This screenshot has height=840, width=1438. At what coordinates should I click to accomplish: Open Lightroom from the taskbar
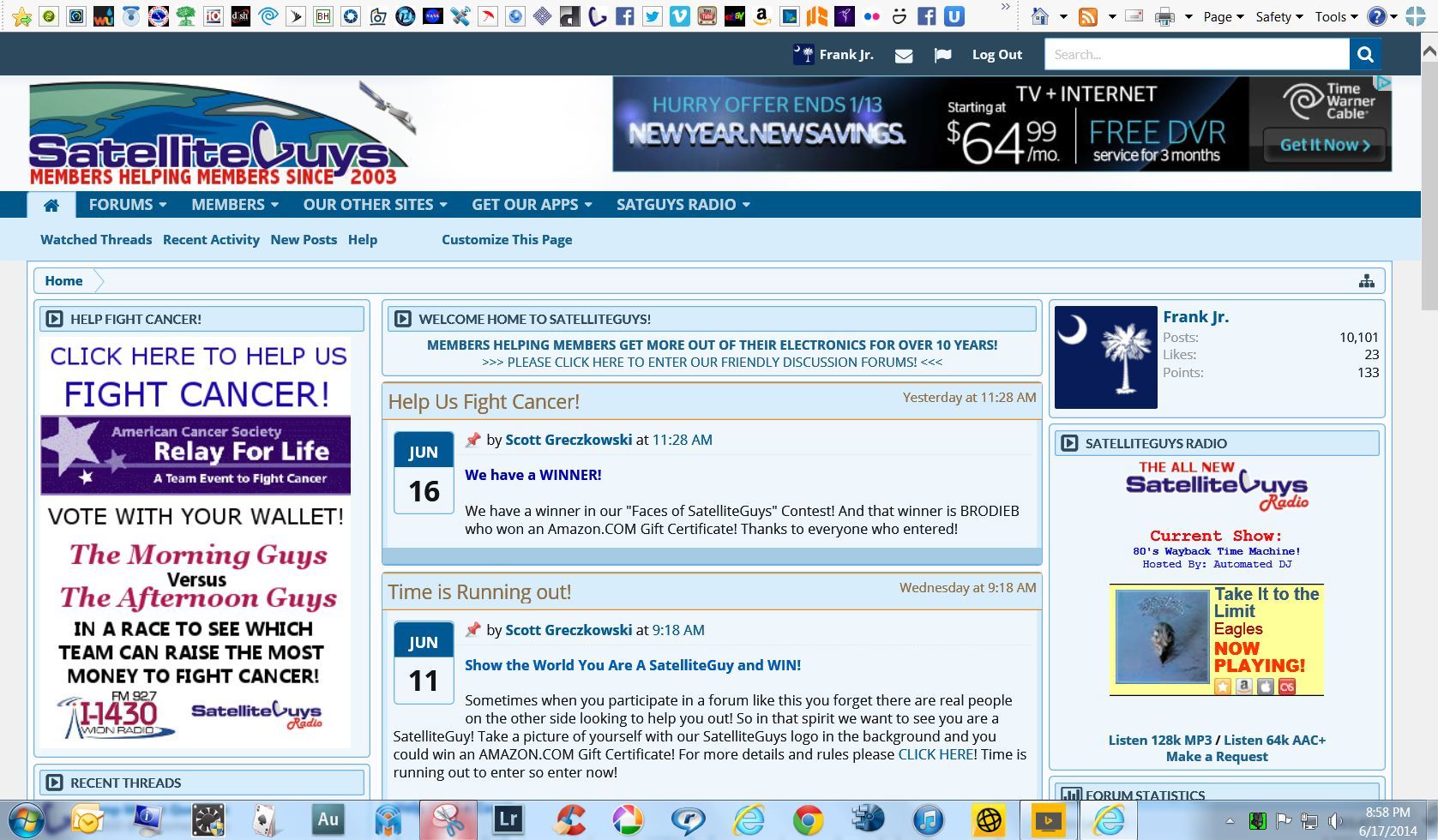coord(508,819)
